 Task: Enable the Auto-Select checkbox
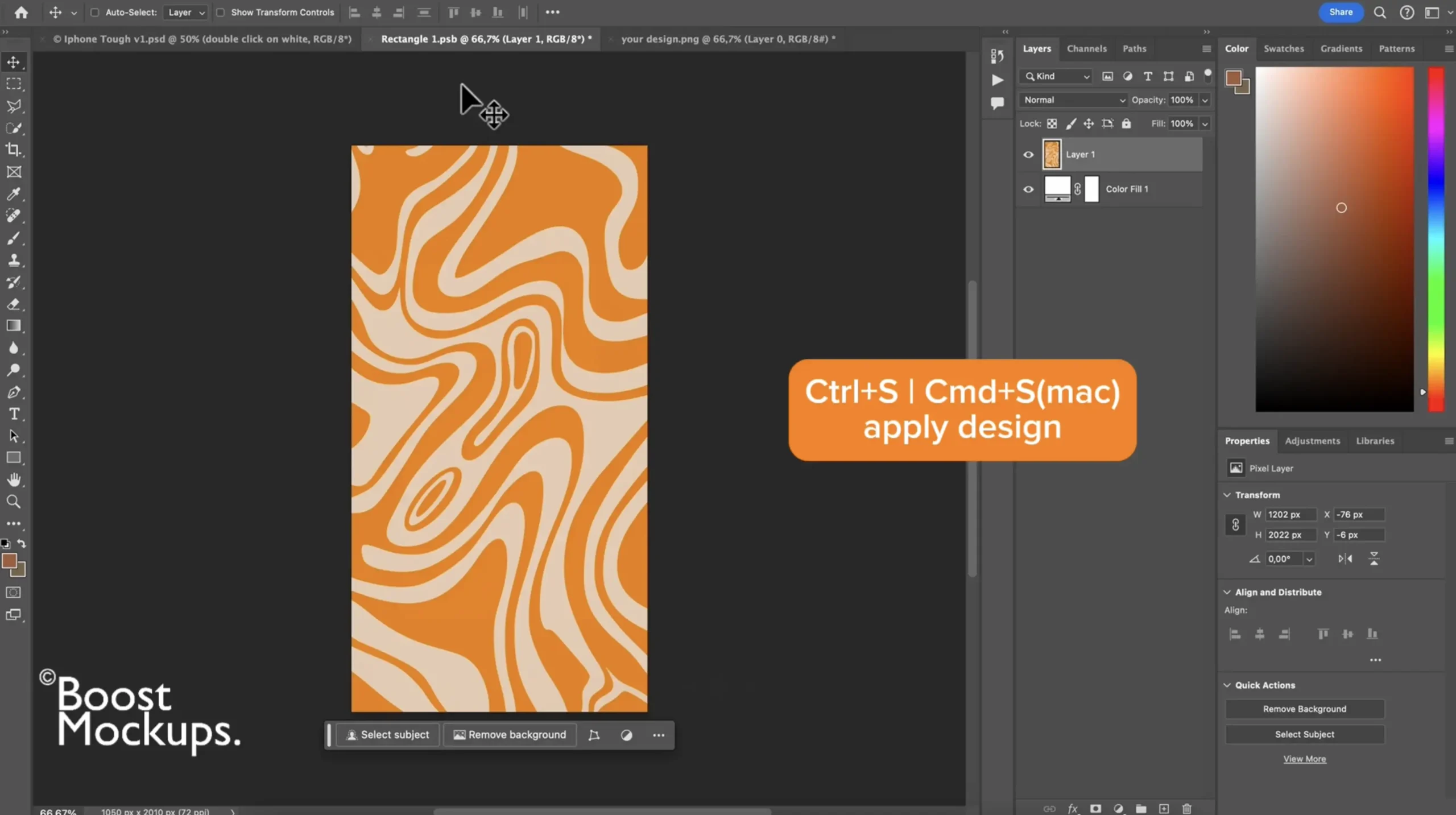[x=95, y=13]
